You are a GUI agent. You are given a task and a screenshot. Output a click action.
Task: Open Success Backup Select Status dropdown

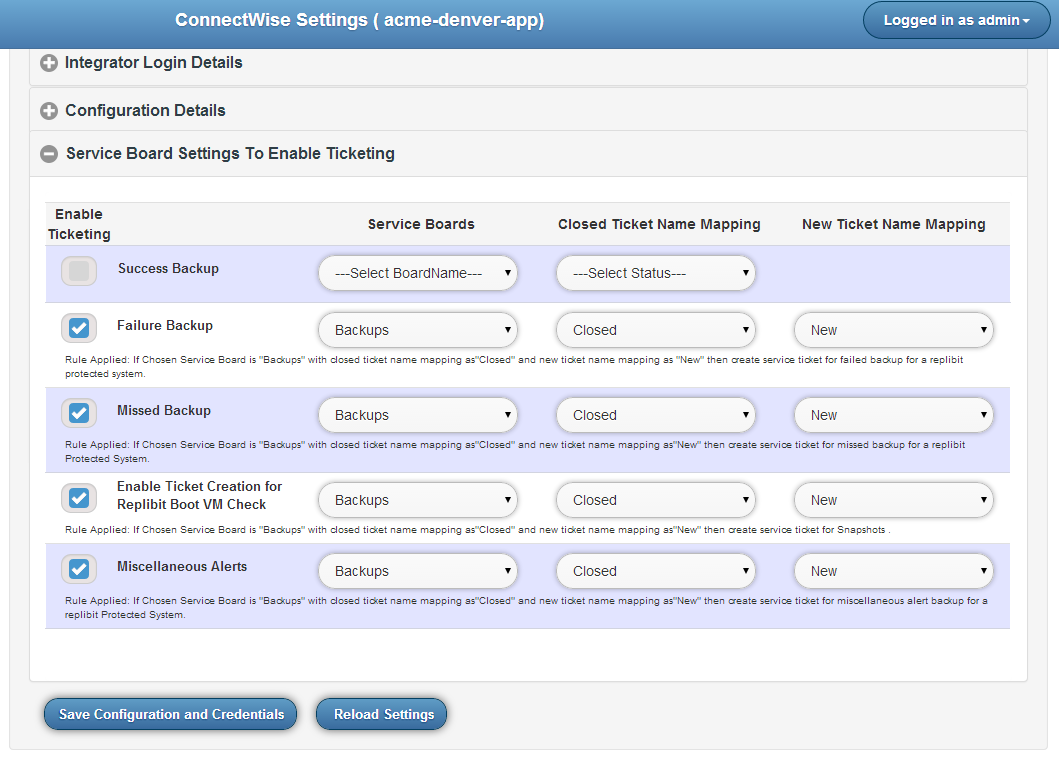pos(656,273)
